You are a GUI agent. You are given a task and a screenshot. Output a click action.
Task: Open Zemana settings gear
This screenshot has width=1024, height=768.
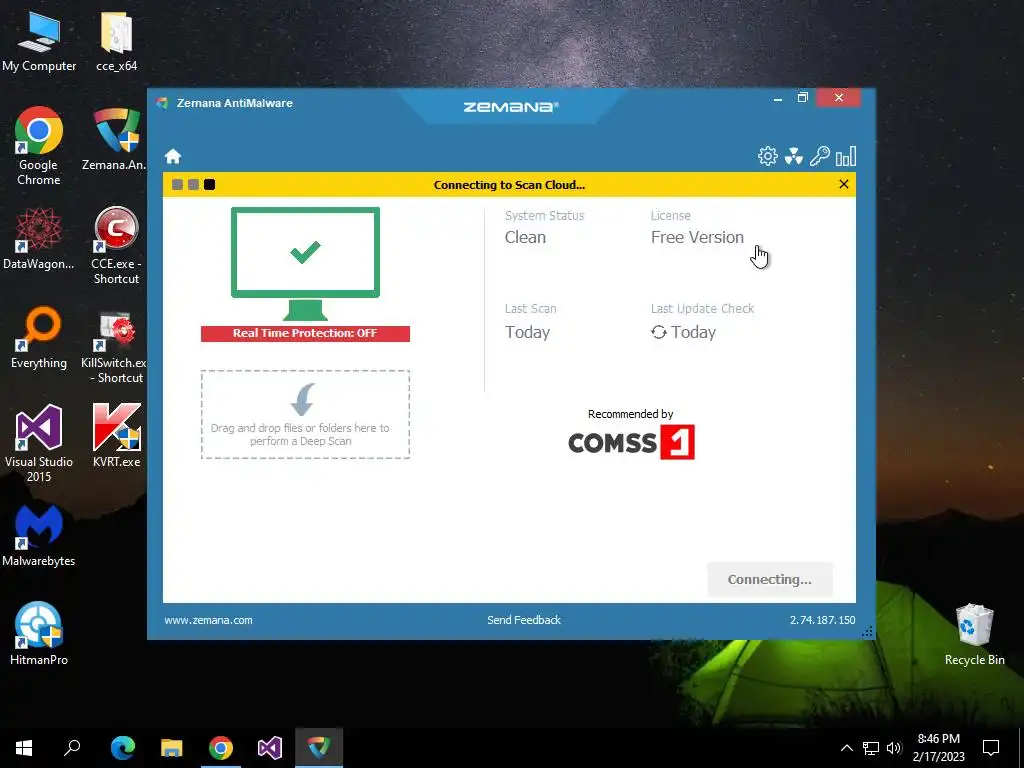(767, 156)
